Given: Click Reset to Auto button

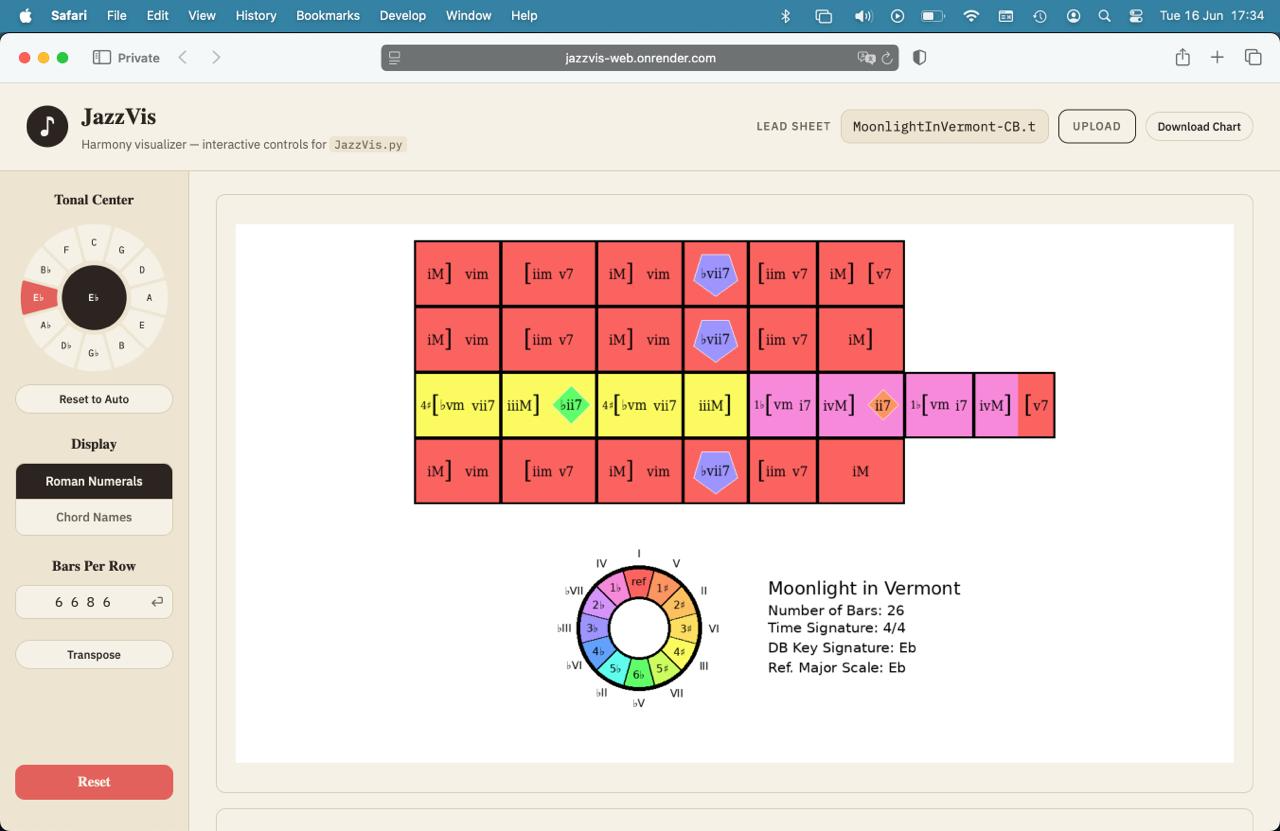Looking at the screenshot, I should pos(94,399).
